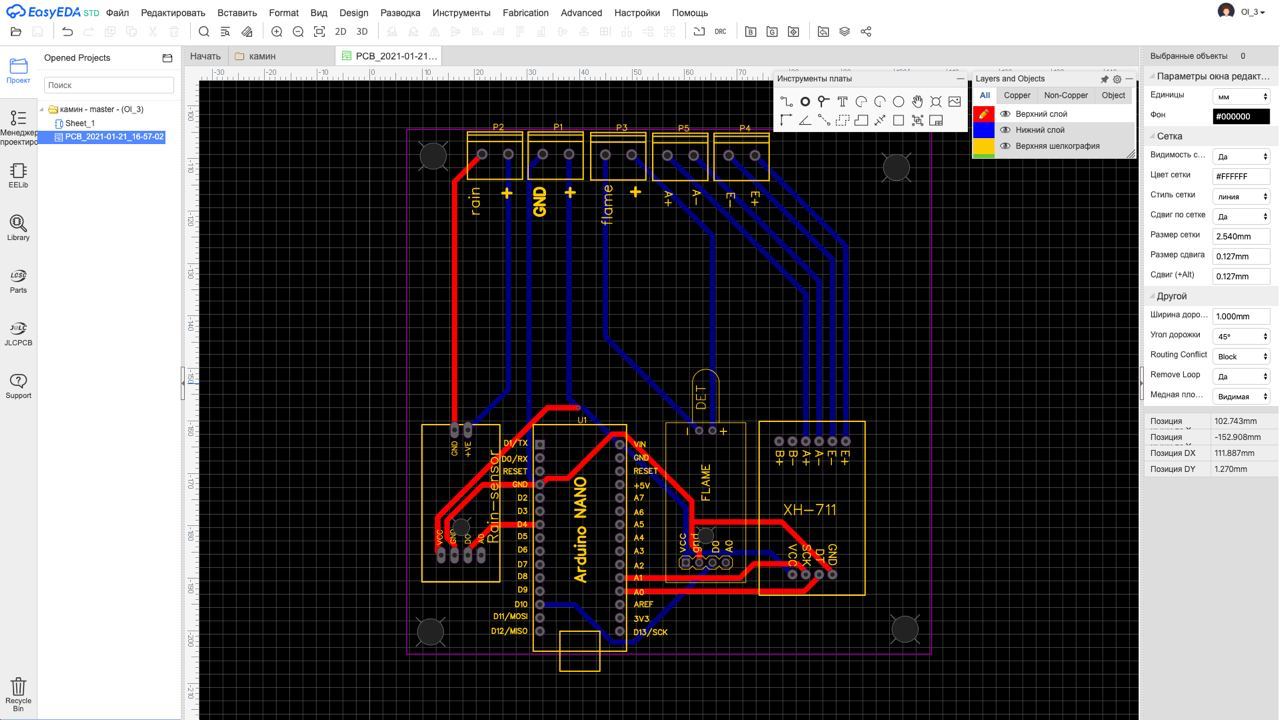
Task: Open the Support sidebar panel
Action: (x=18, y=386)
